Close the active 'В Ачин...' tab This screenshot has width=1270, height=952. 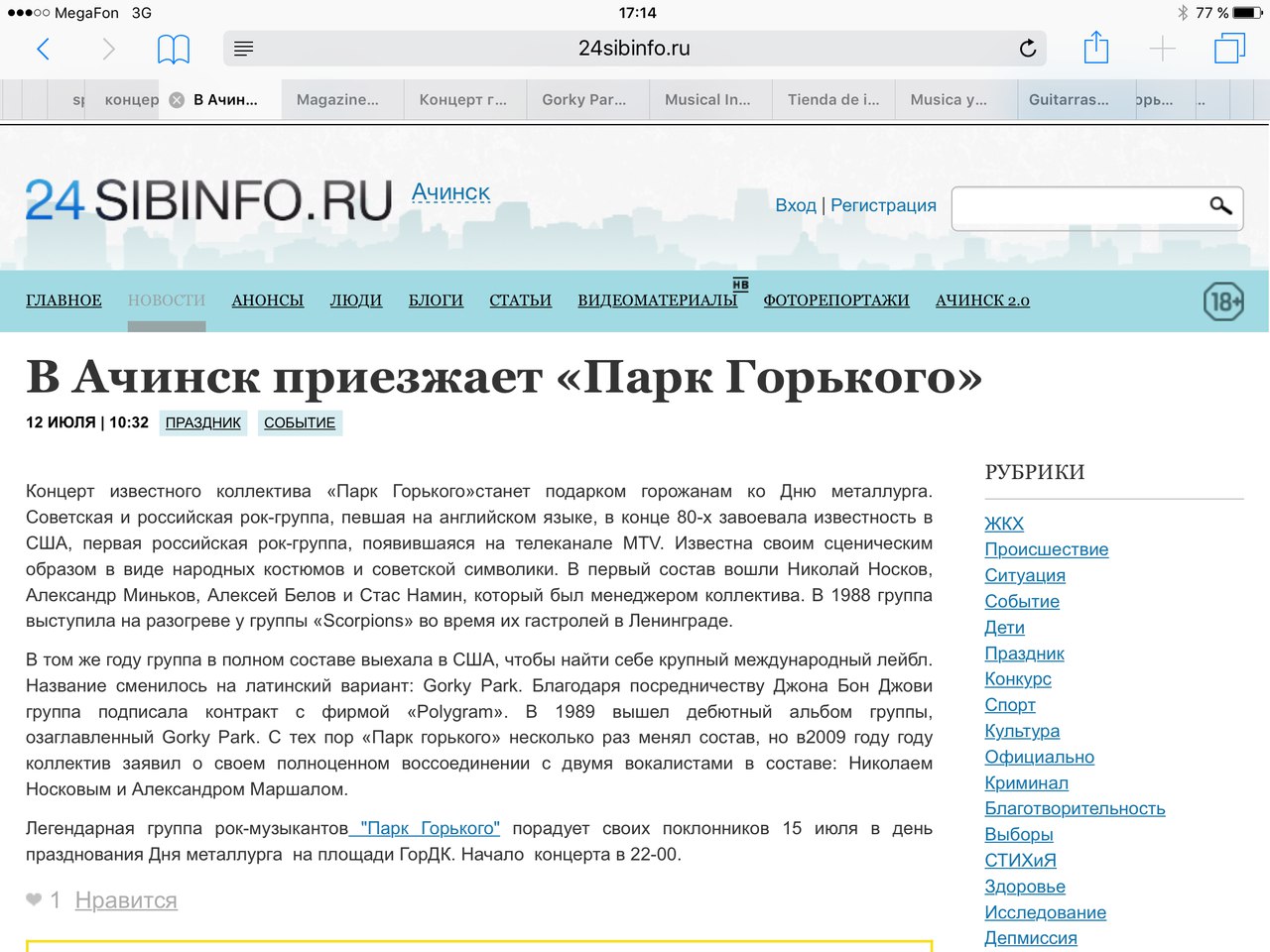click(177, 100)
